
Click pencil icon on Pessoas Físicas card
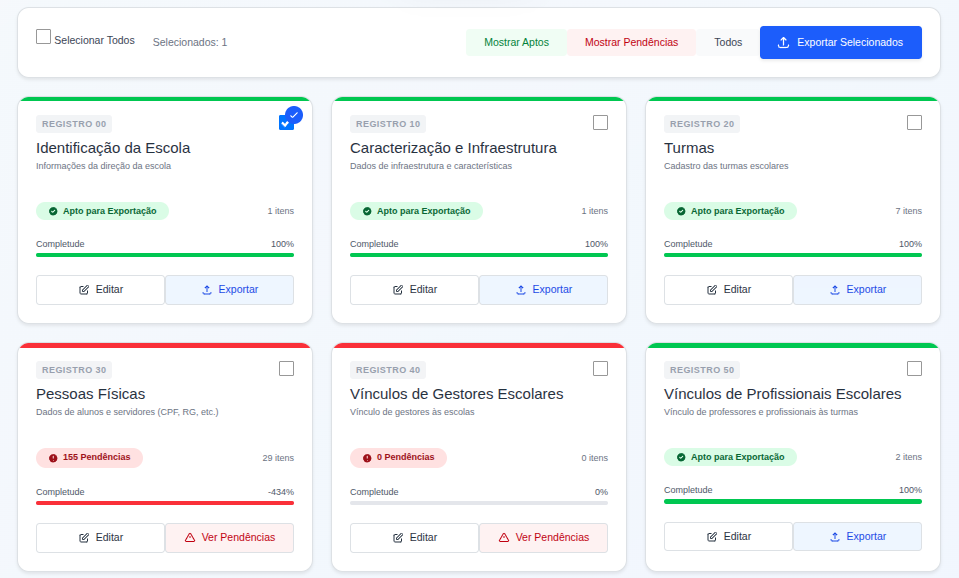84,538
